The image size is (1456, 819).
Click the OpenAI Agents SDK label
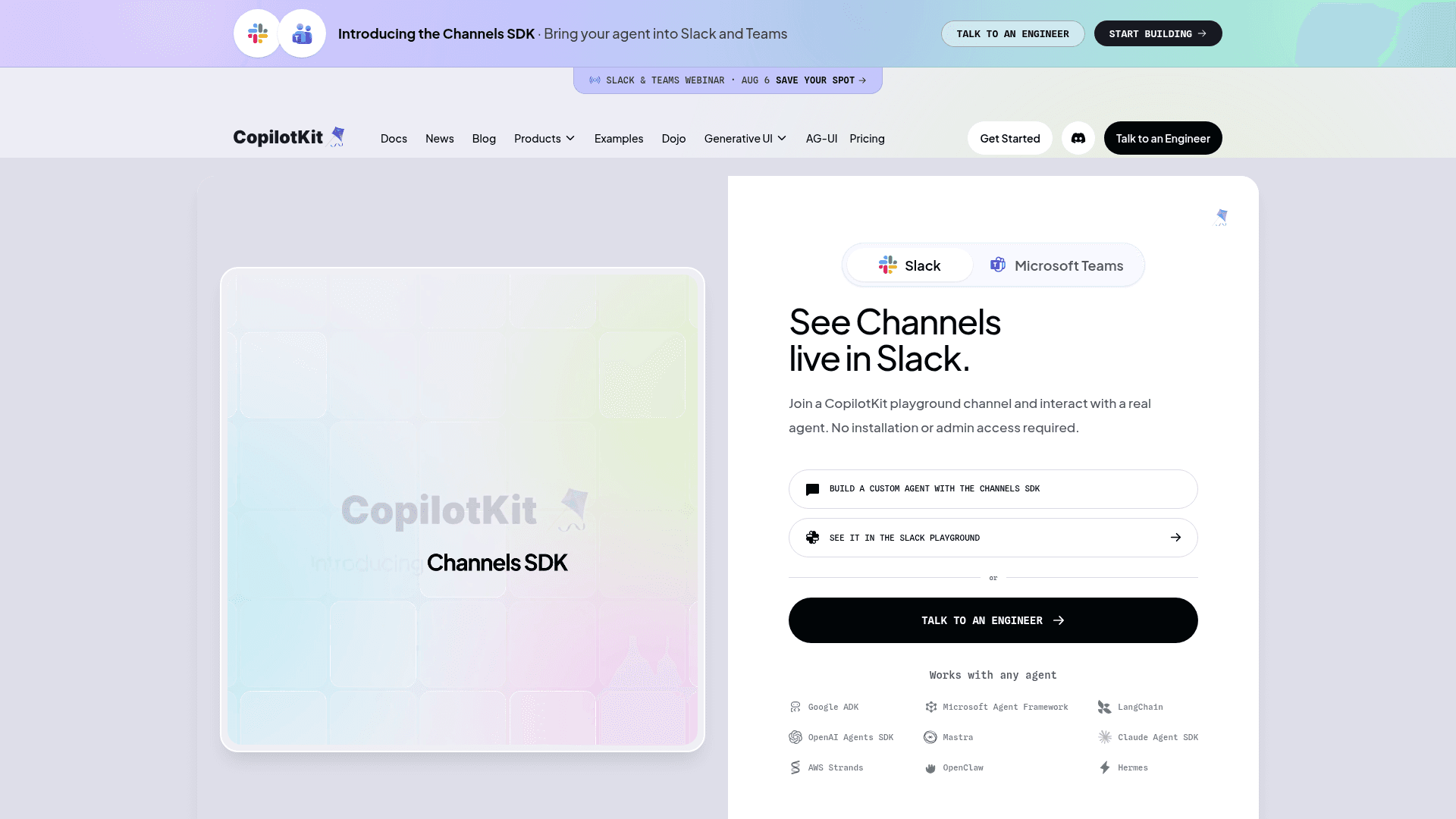[x=850, y=737]
